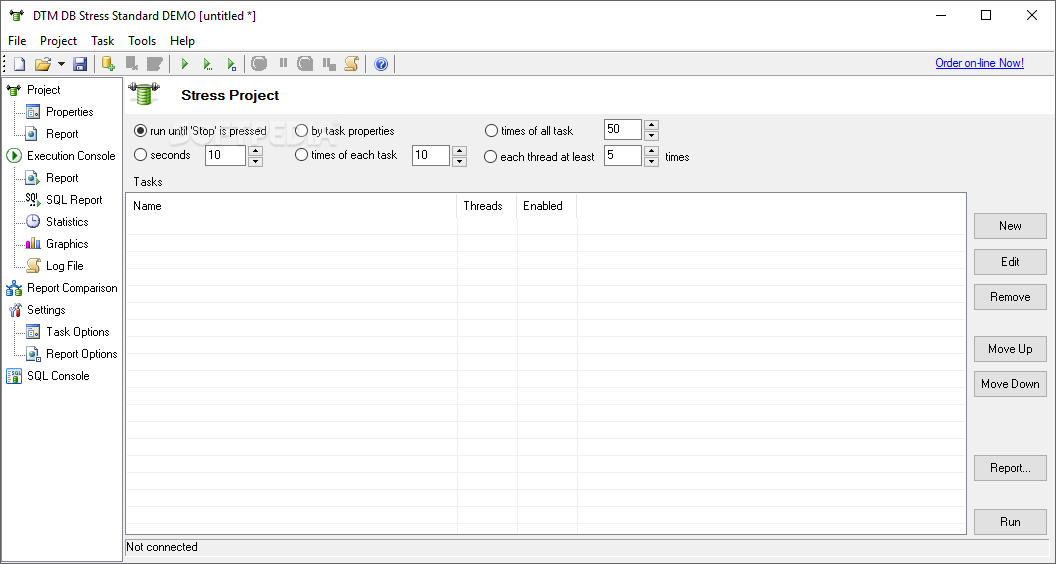Increase 'times of each task' spinner
The image size is (1056, 564).
coord(459,150)
